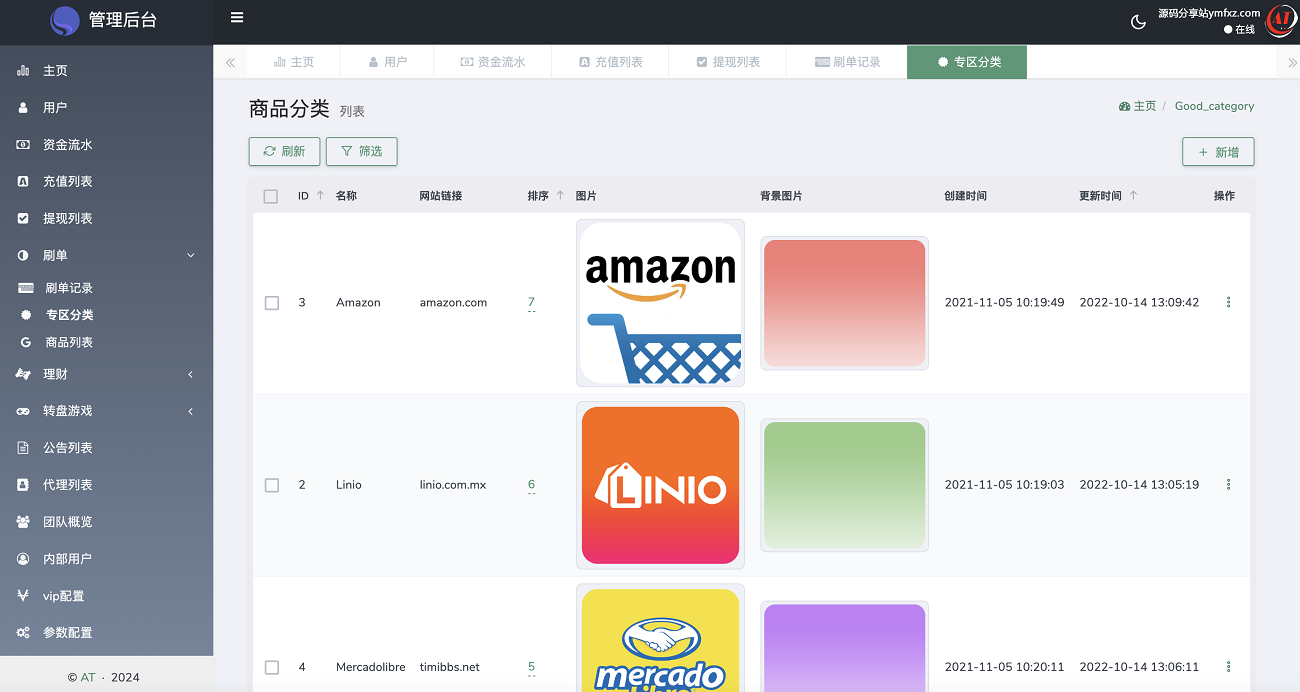This screenshot has width=1300, height=692.
Task: Check the select-all checkbox in table header
Action: click(x=271, y=197)
